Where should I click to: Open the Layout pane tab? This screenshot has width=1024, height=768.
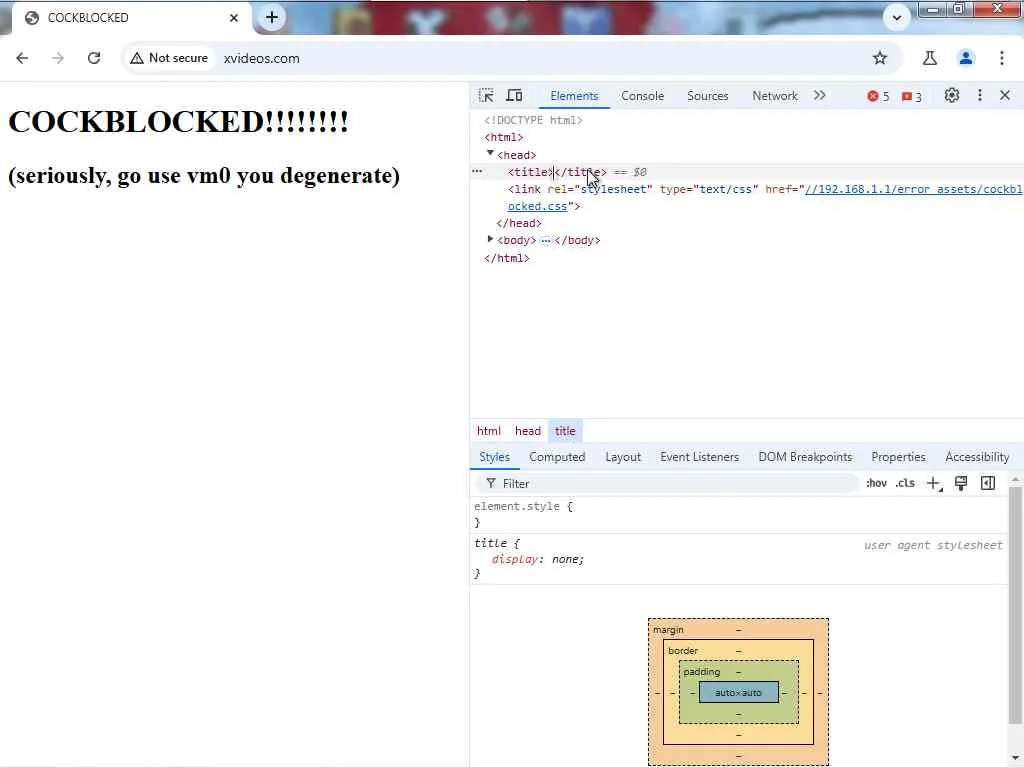click(623, 457)
